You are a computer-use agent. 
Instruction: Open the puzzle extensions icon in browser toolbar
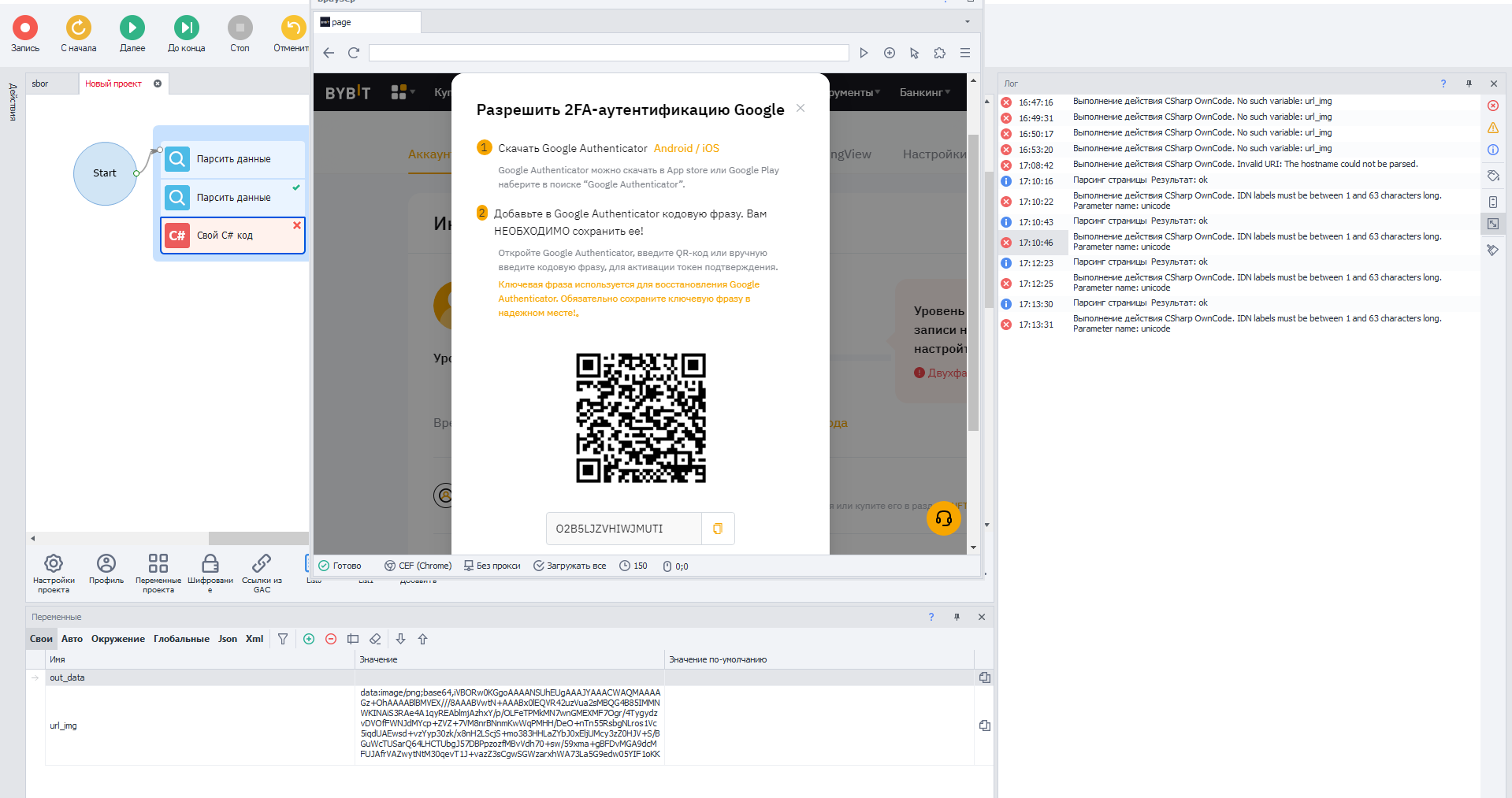(x=939, y=53)
